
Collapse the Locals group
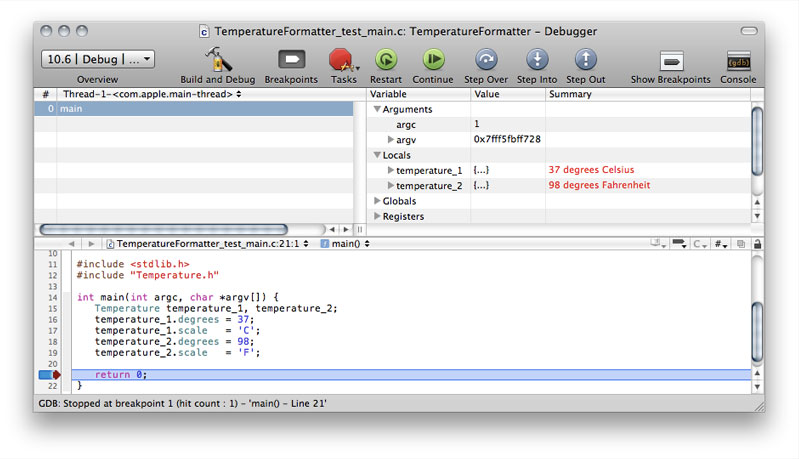(x=377, y=155)
